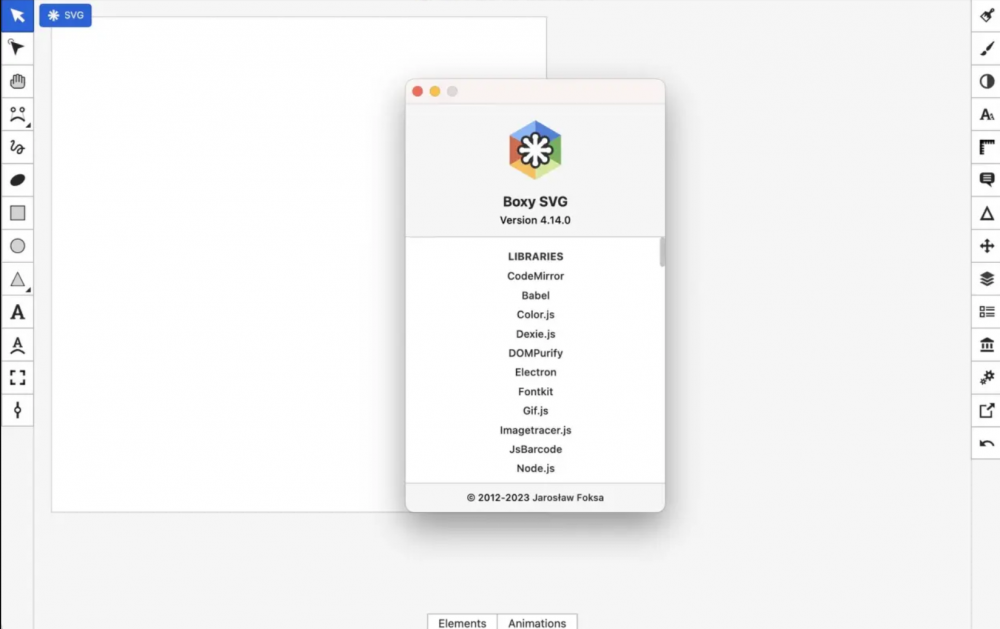
Task: Open the Export panel
Action: tap(987, 411)
